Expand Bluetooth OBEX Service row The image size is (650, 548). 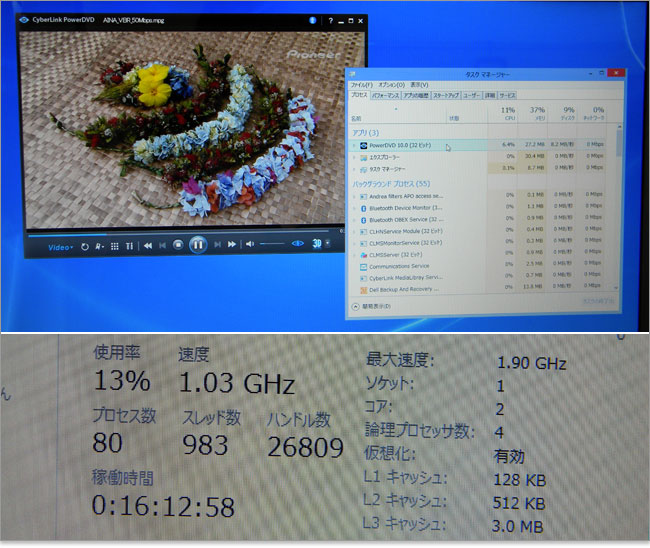click(x=354, y=220)
